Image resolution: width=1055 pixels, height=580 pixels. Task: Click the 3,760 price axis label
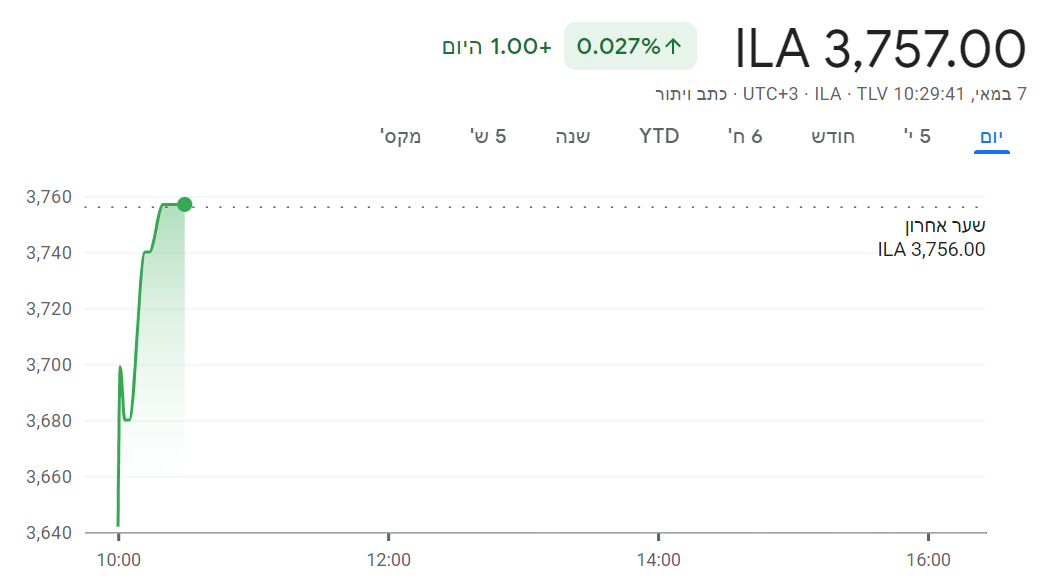49,197
